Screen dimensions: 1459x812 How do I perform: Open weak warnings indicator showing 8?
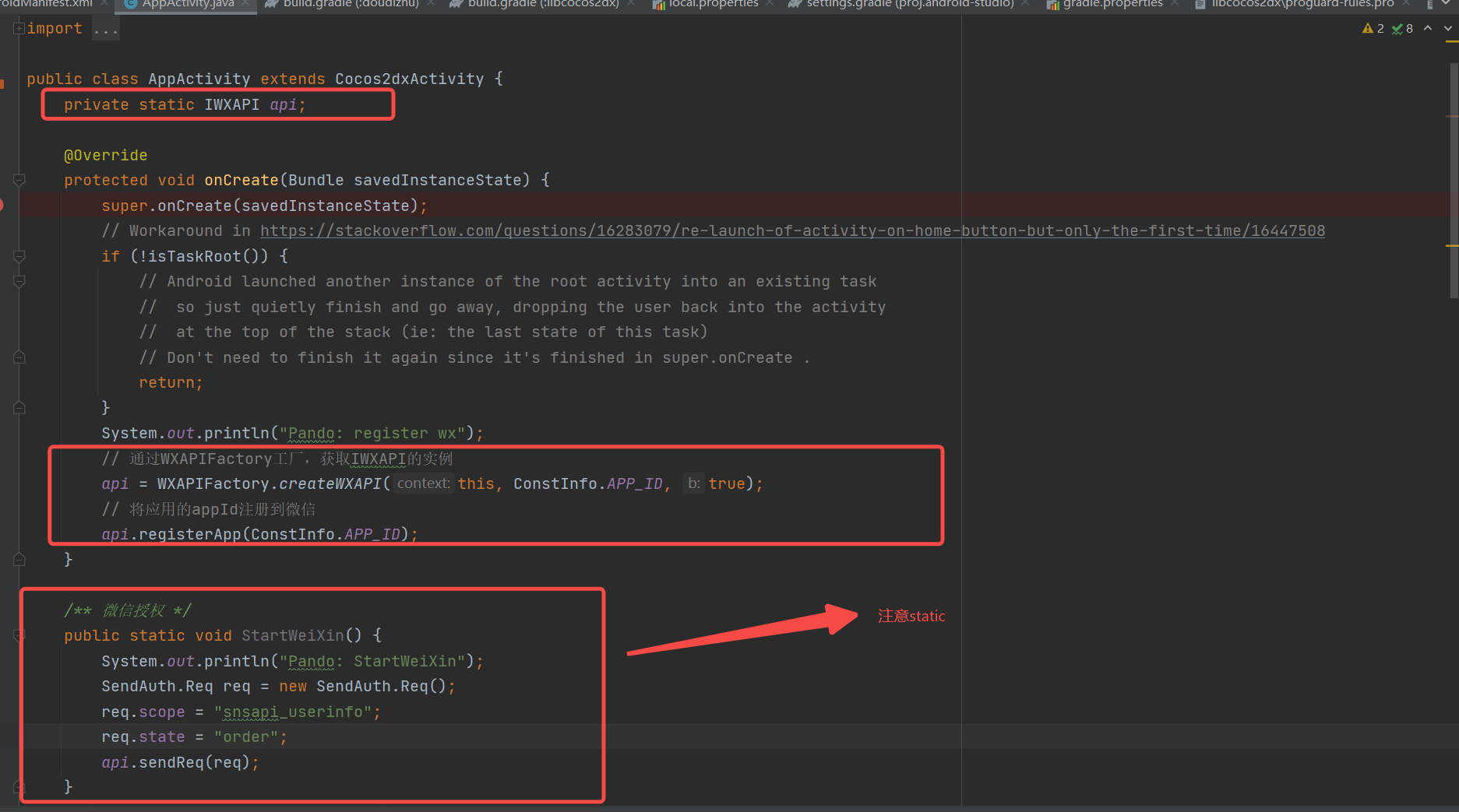click(x=1402, y=29)
